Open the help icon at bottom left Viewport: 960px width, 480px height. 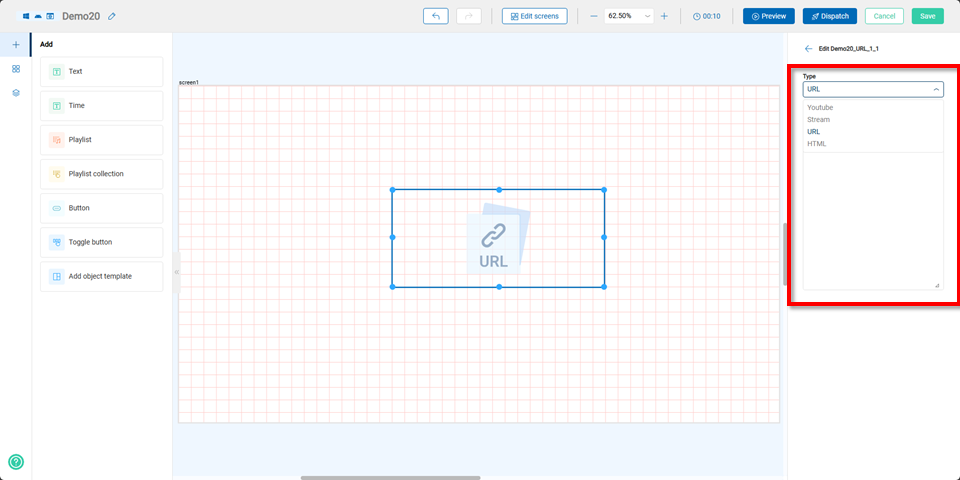[16, 462]
